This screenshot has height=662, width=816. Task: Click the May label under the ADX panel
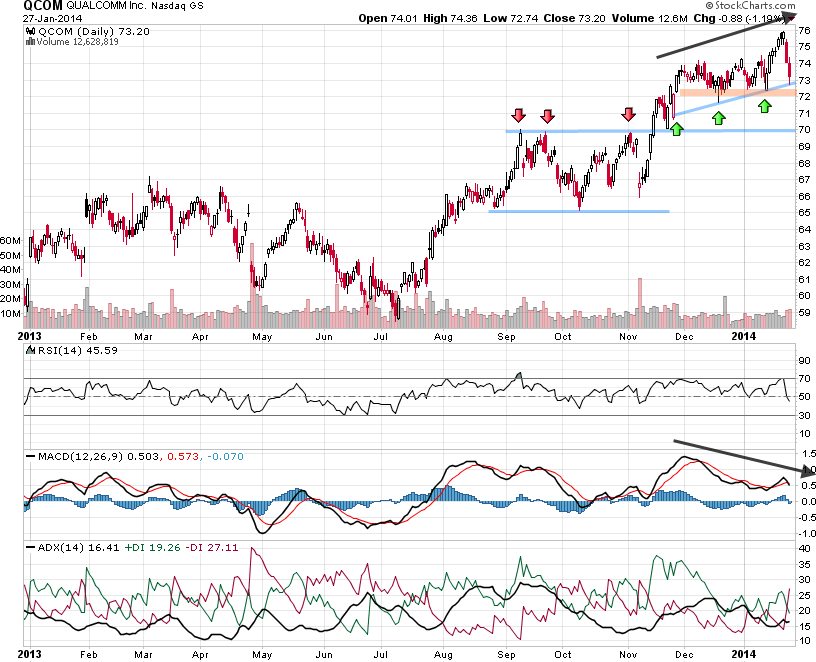(x=262, y=655)
